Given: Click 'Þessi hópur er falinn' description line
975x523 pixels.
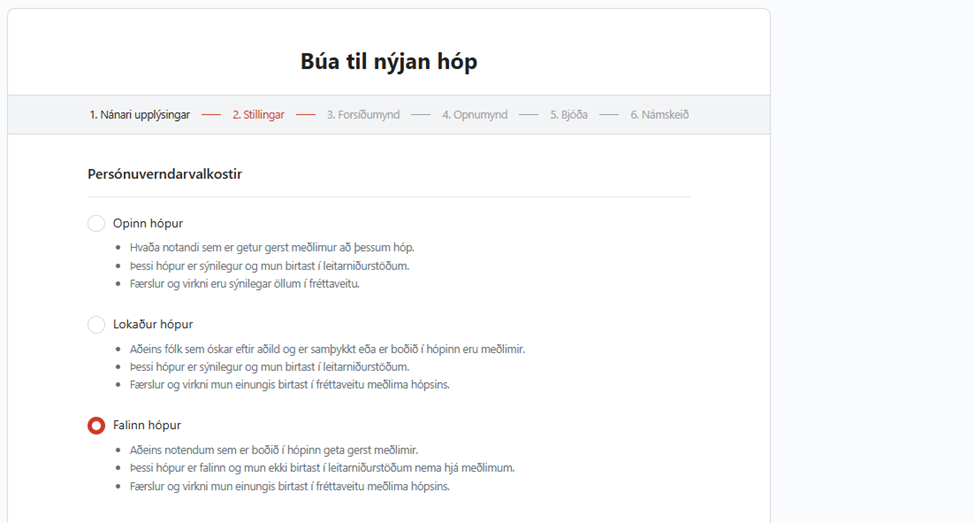Looking at the screenshot, I should tap(322, 468).
